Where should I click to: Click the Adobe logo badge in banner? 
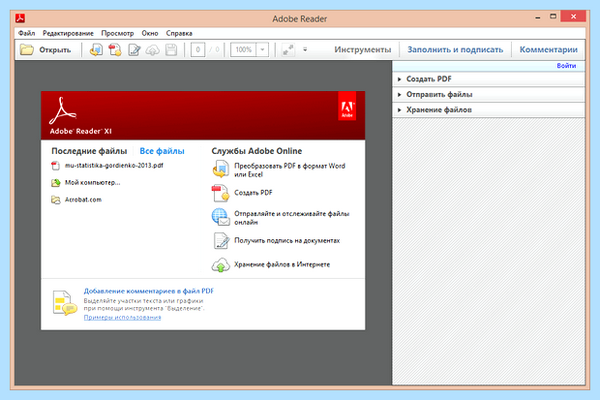pos(347,106)
